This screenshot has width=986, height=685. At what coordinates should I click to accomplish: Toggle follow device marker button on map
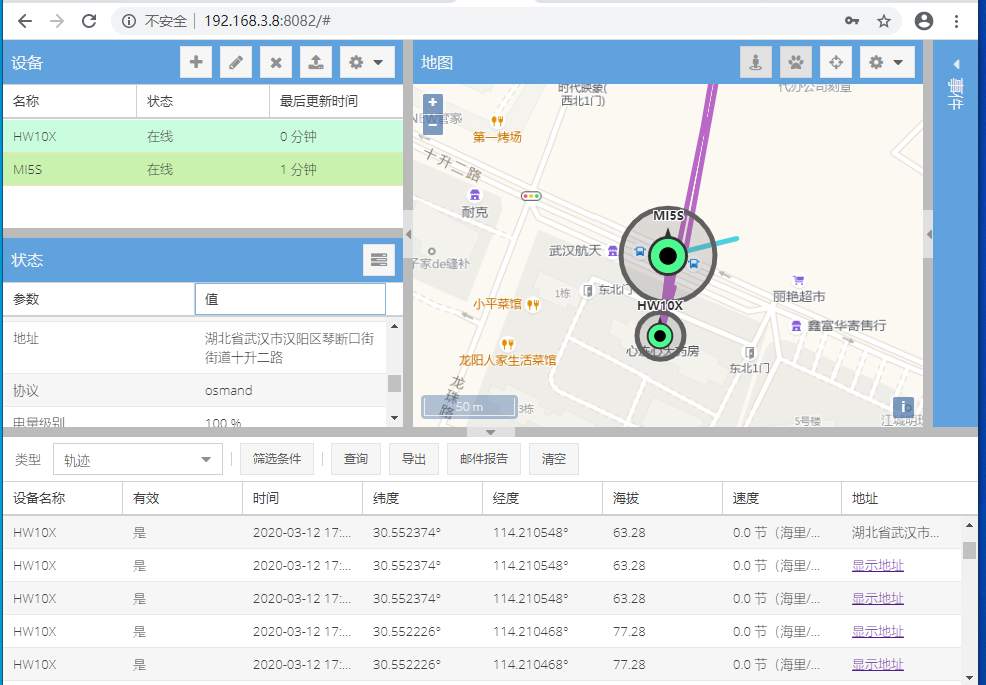756,62
